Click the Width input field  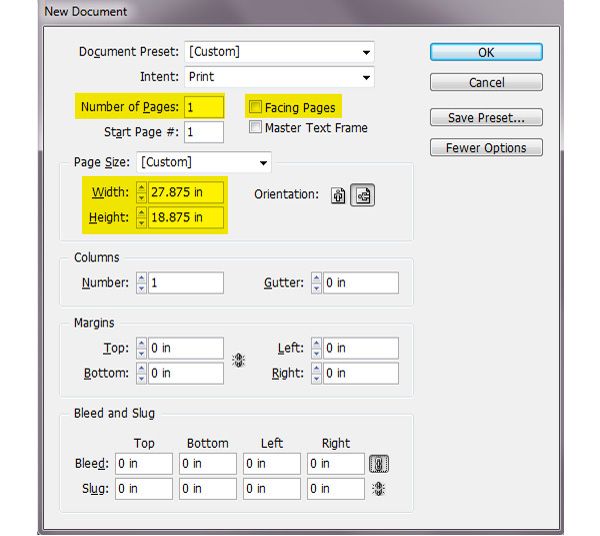[x=186, y=192]
